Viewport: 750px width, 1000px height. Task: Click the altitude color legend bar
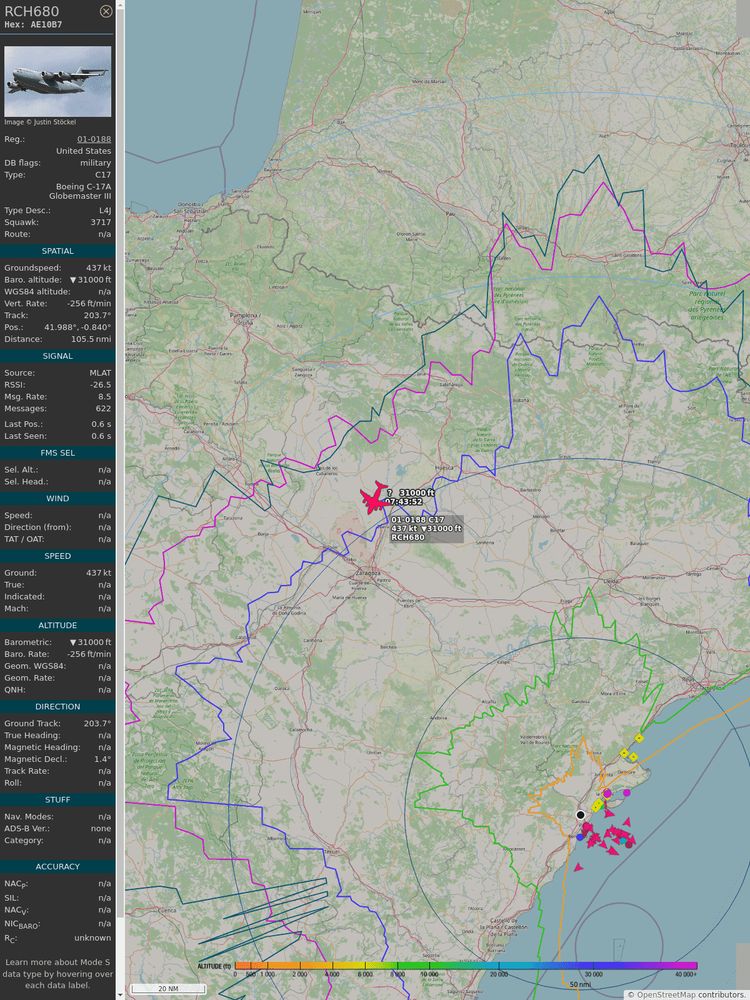(x=466, y=967)
